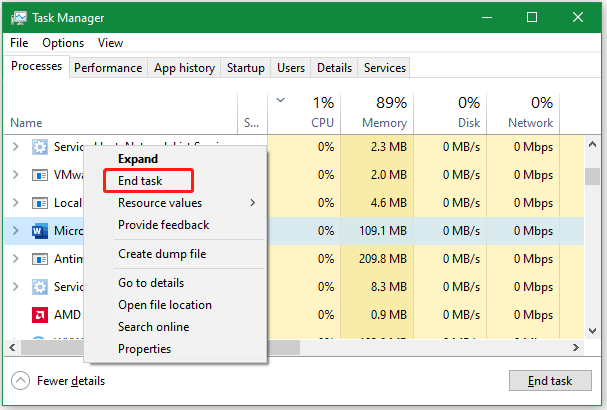Switch to the Details tab
This screenshot has height=410, width=607.
[334, 68]
